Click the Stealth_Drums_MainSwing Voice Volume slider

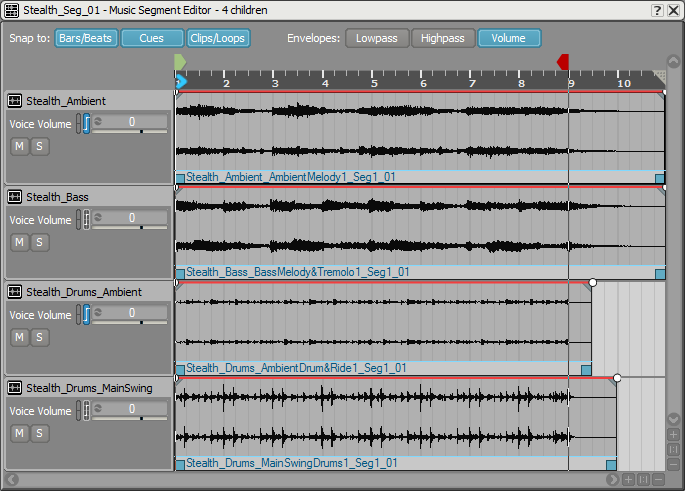pyautogui.click(x=130, y=418)
